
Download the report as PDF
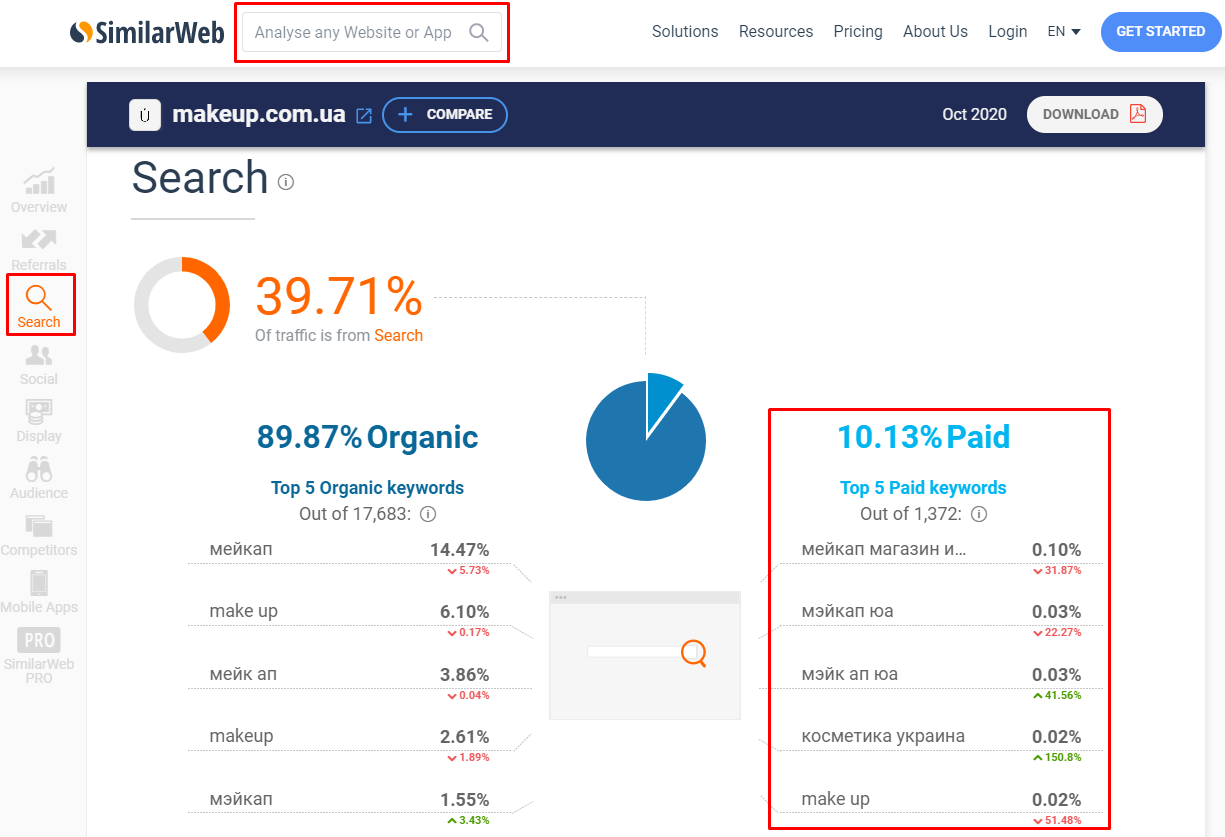(x=1094, y=114)
